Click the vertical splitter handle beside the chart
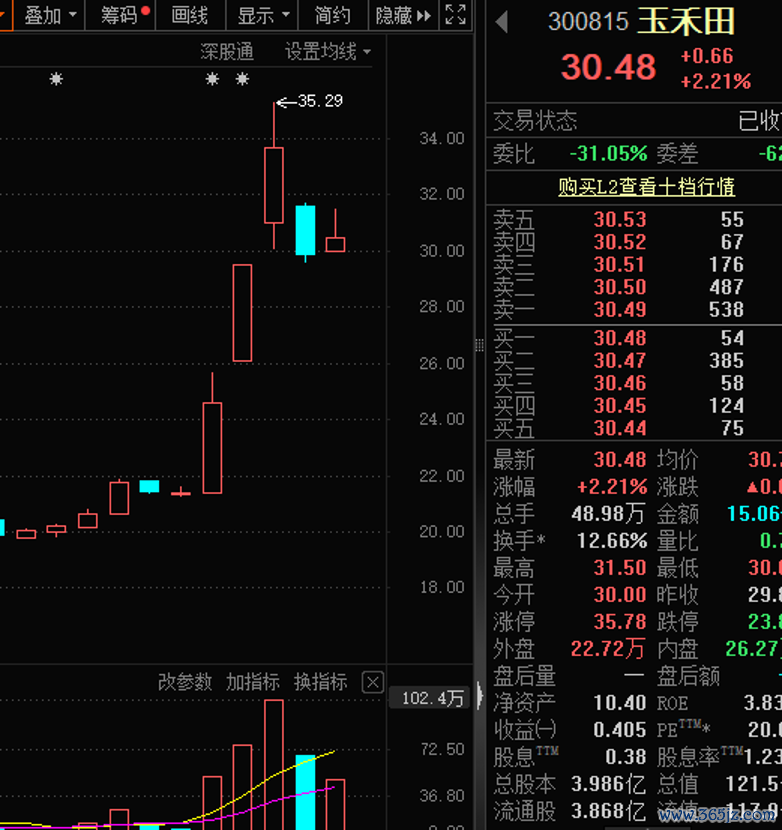 coord(479,347)
